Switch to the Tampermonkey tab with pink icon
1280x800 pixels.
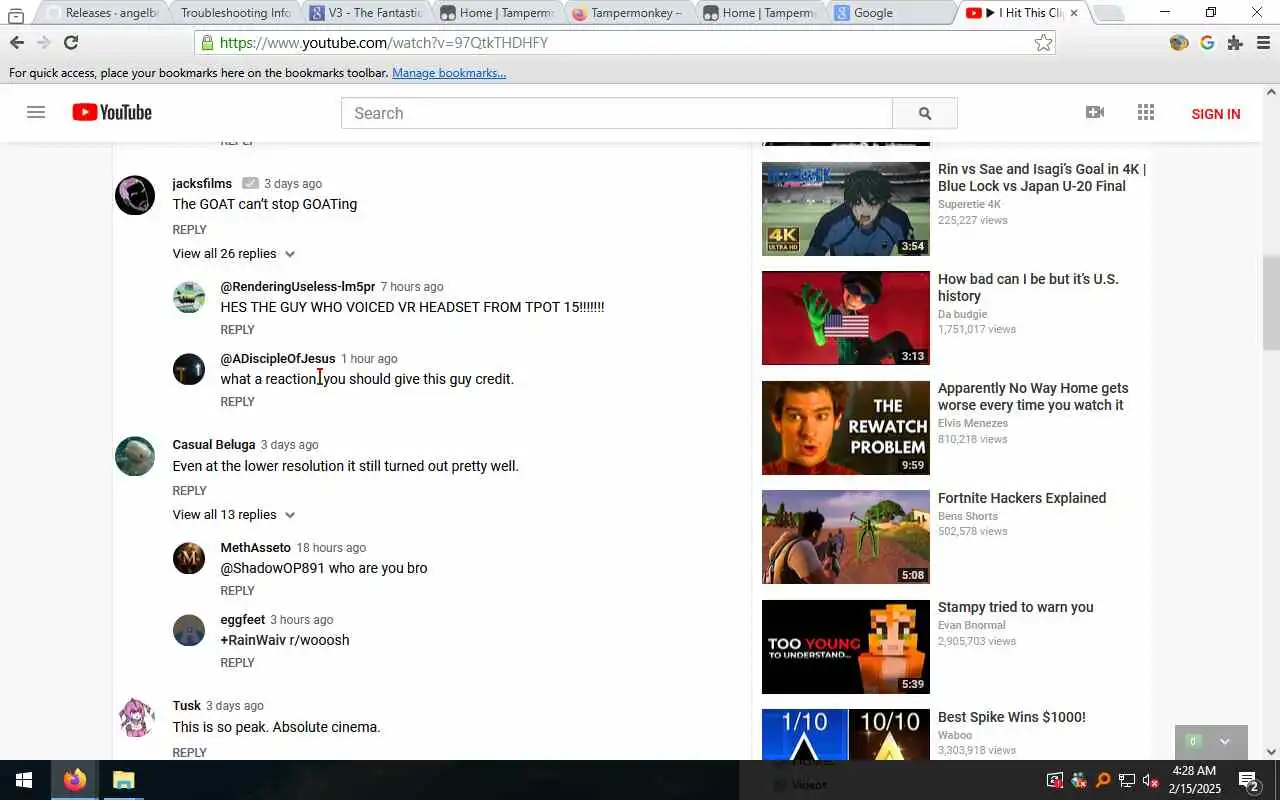tap(627, 13)
